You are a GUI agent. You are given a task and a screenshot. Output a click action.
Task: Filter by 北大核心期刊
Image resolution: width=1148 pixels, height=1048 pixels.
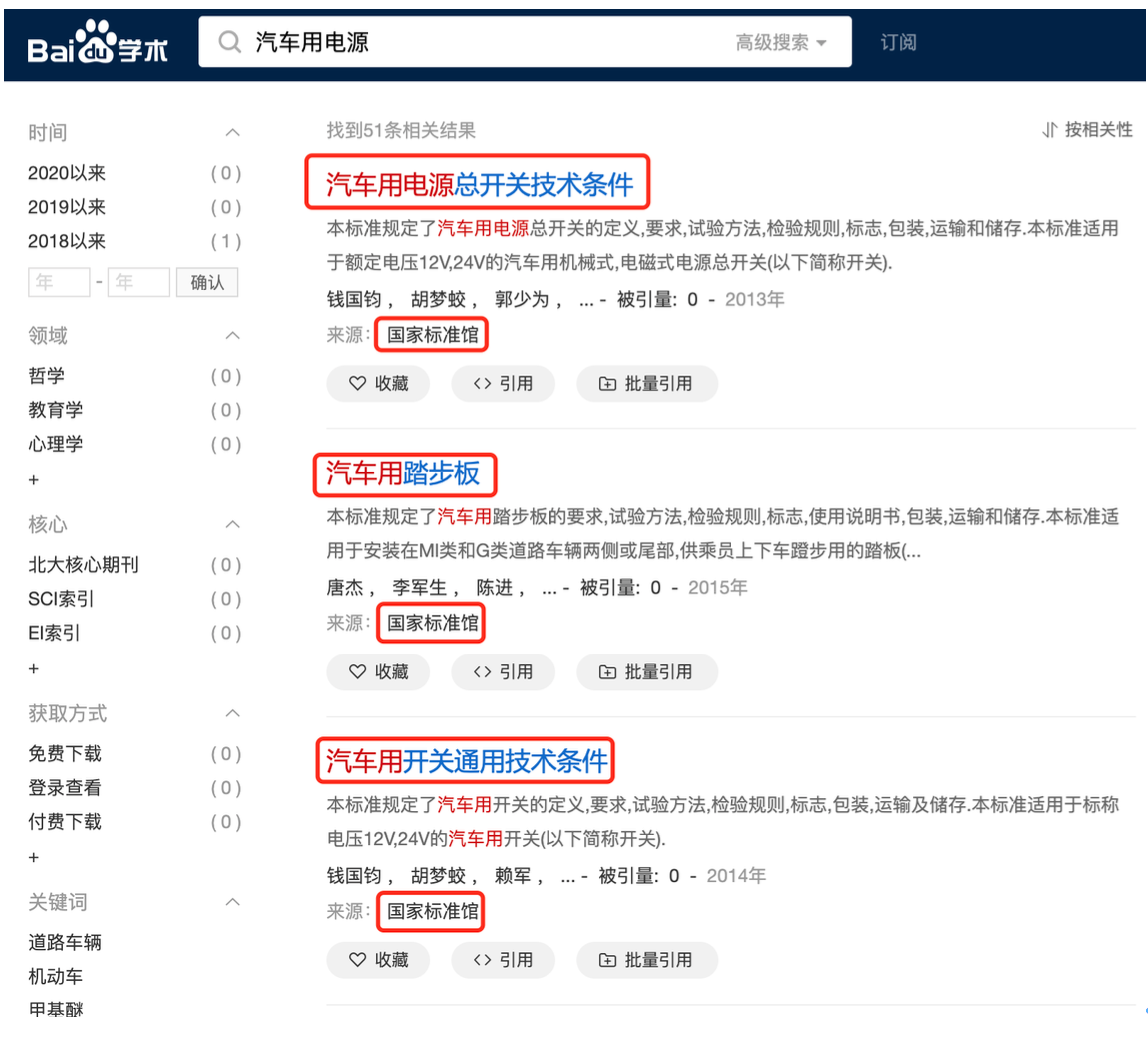pos(83,565)
